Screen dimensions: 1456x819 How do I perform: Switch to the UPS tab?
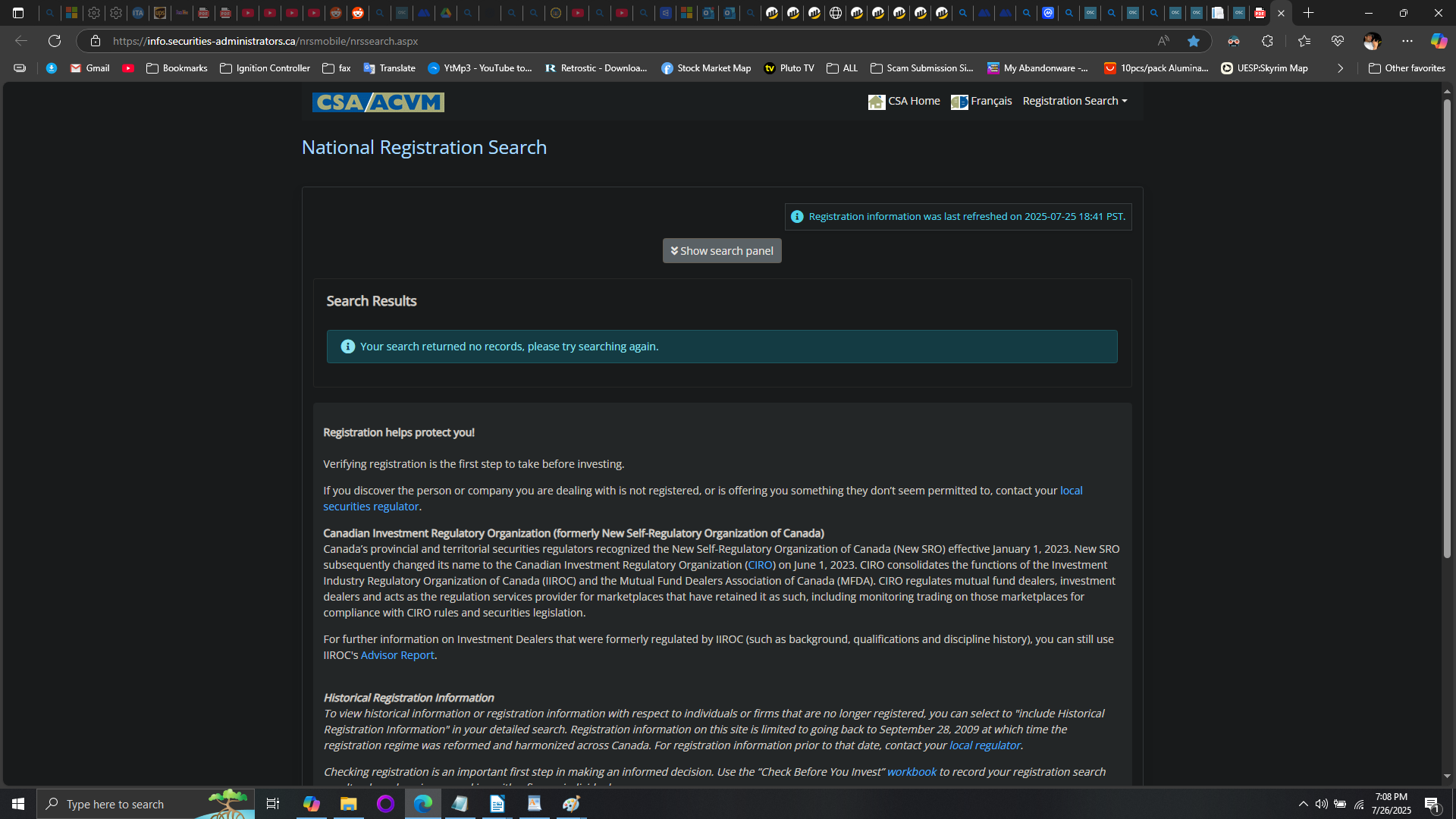point(159,13)
